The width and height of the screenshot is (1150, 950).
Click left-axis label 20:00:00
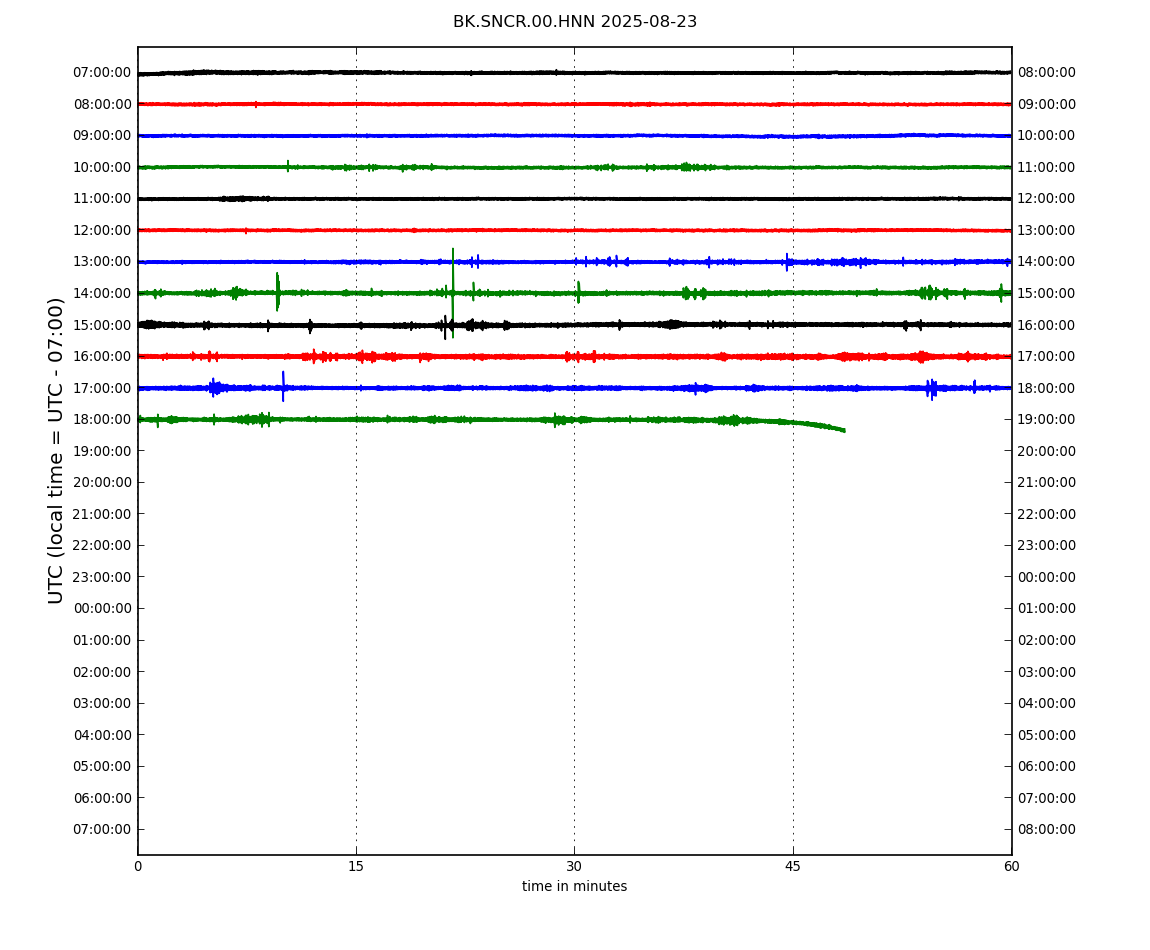[x=103, y=483]
